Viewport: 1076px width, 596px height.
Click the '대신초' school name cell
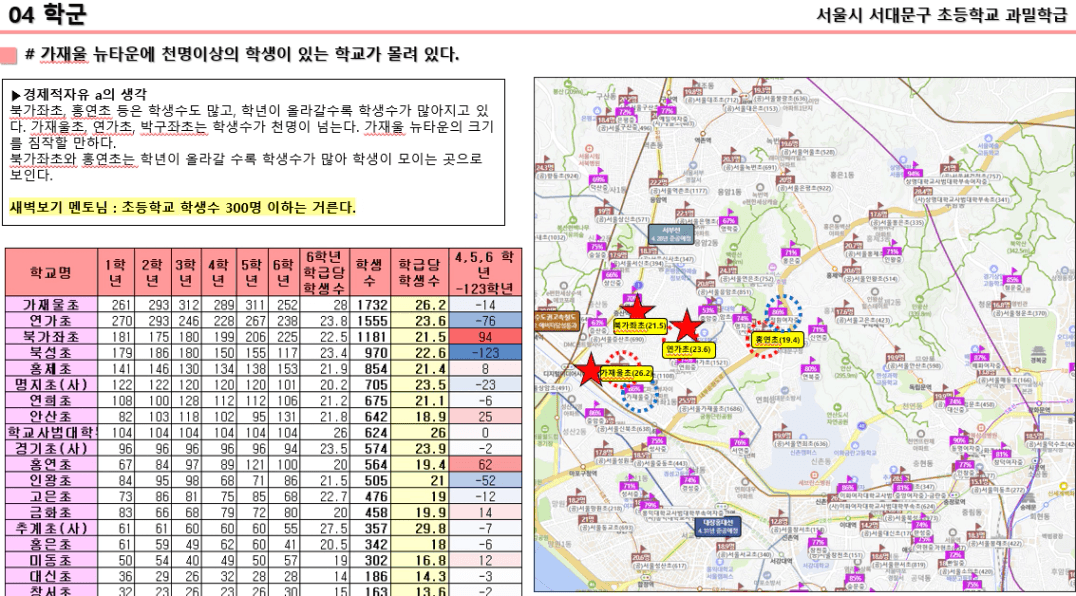coord(51,577)
